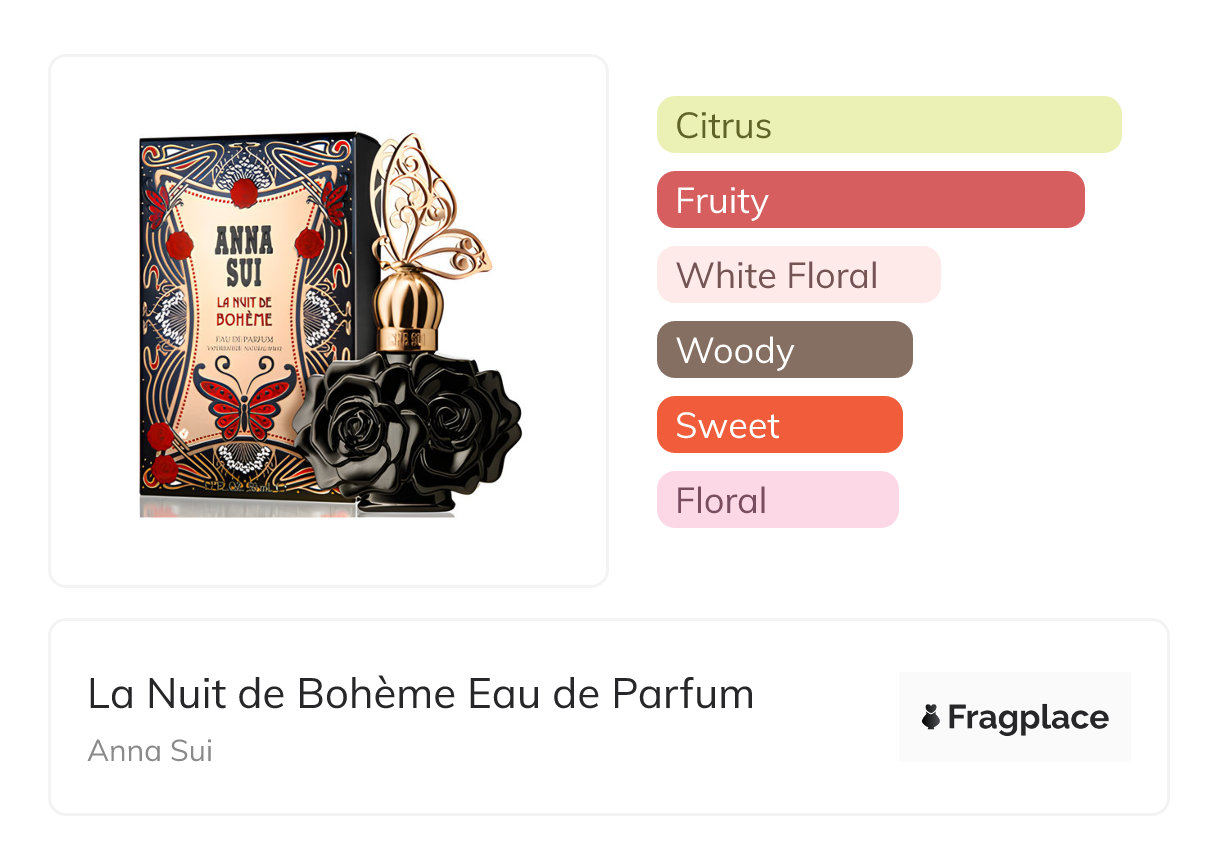The height and width of the screenshot is (864, 1218).
Task: Select the Fruity accord bar
Action: pos(870,200)
